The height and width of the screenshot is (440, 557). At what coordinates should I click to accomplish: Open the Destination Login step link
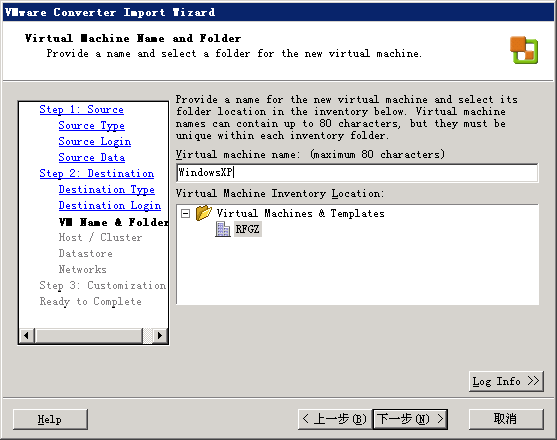point(110,206)
